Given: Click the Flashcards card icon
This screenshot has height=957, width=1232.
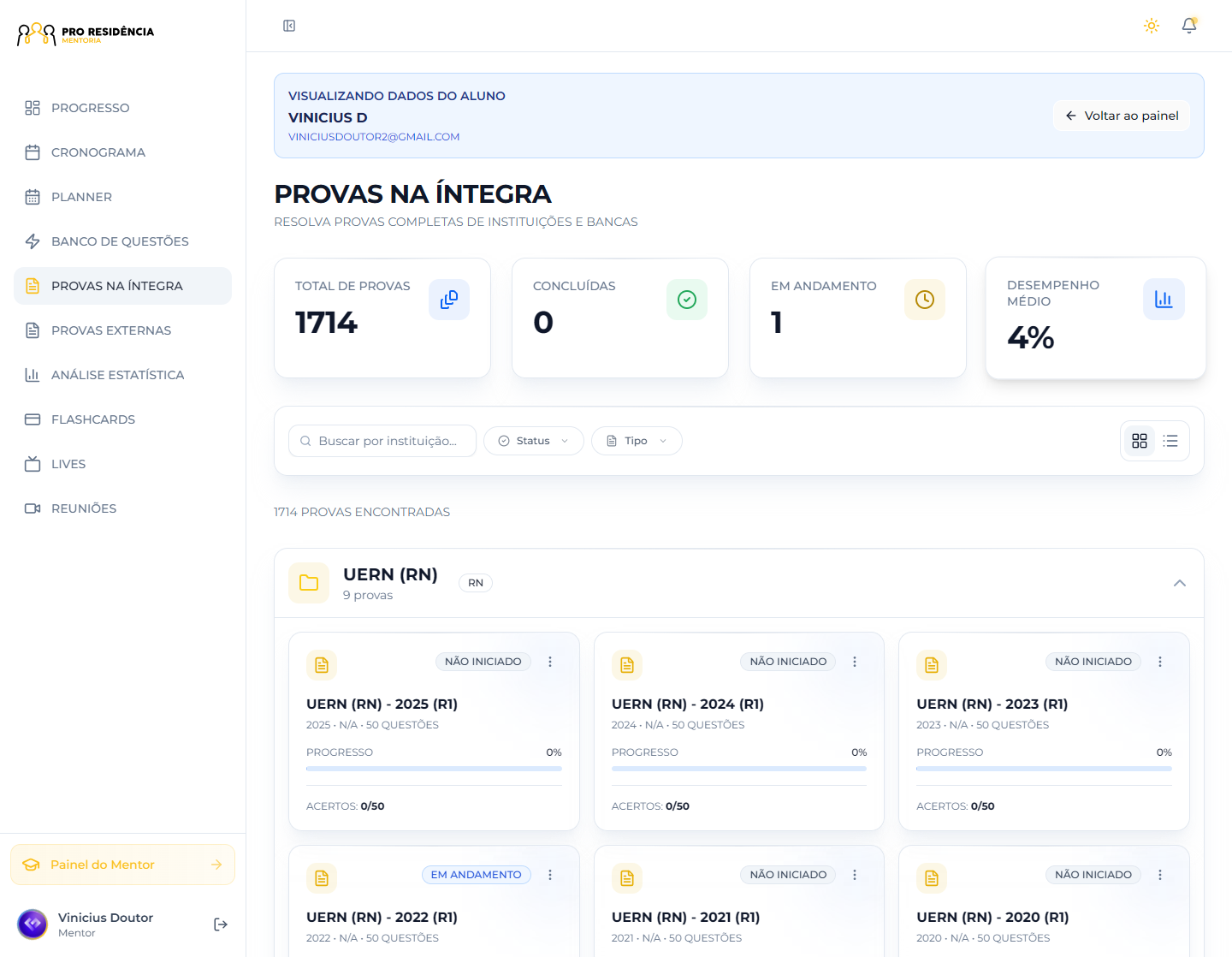Looking at the screenshot, I should pyautogui.click(x=33, y=419).
